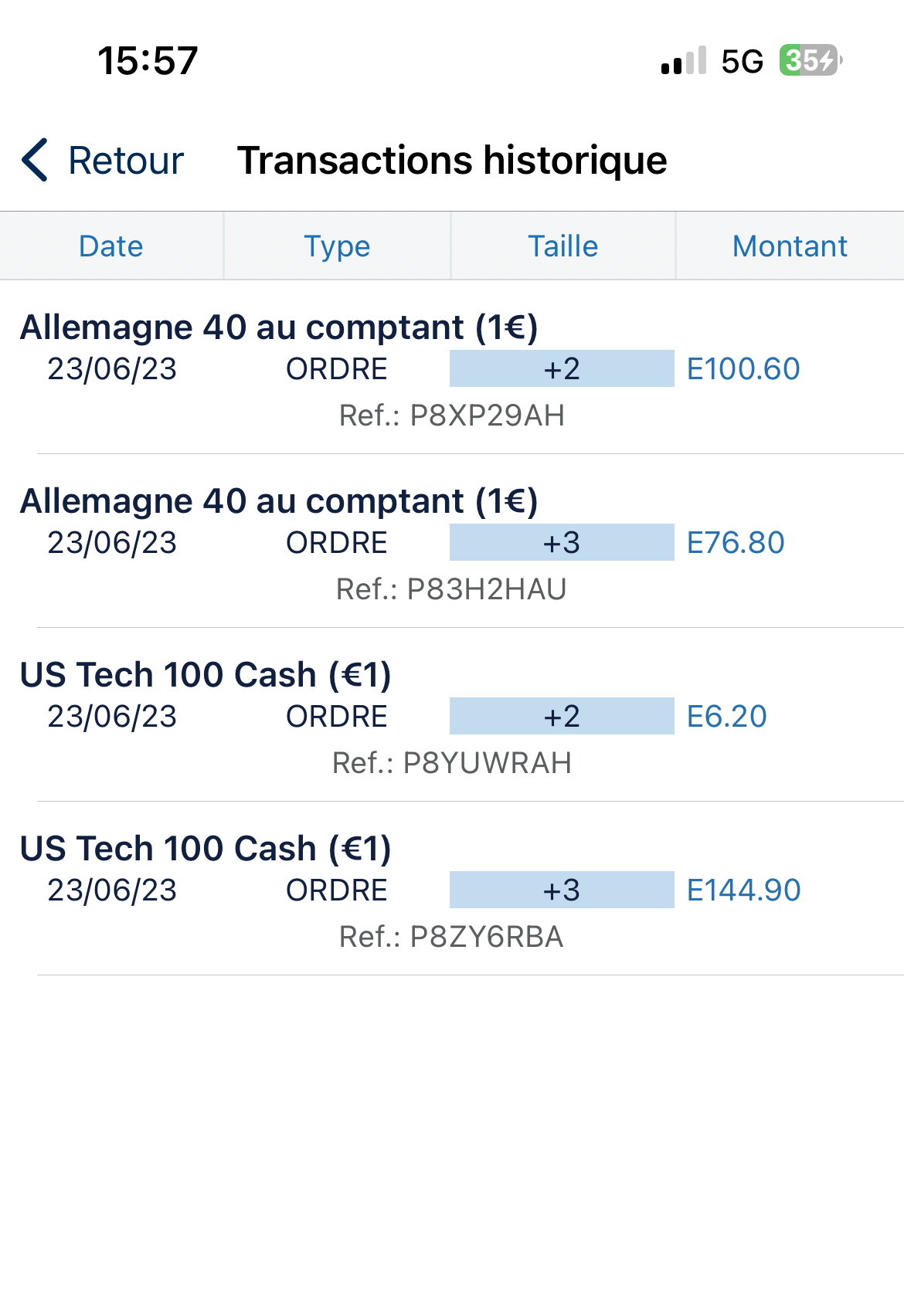
Task: Tap the cellular signal bars icon
Action: 684,61
